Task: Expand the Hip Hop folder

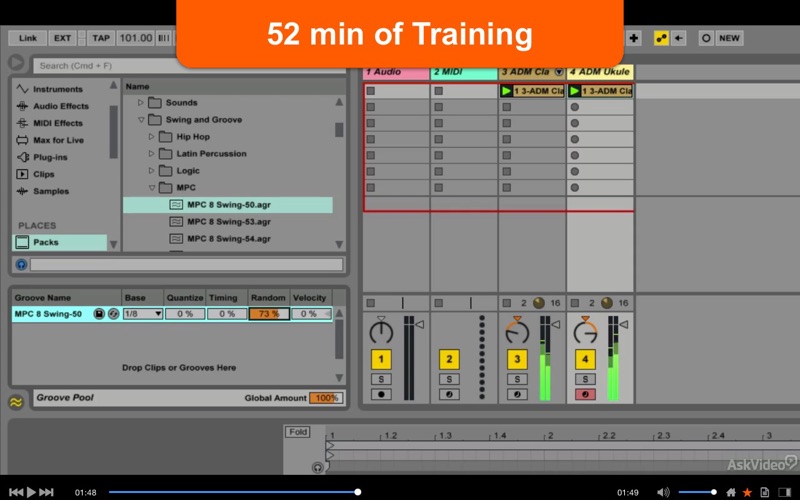Action: click(152, 137)
